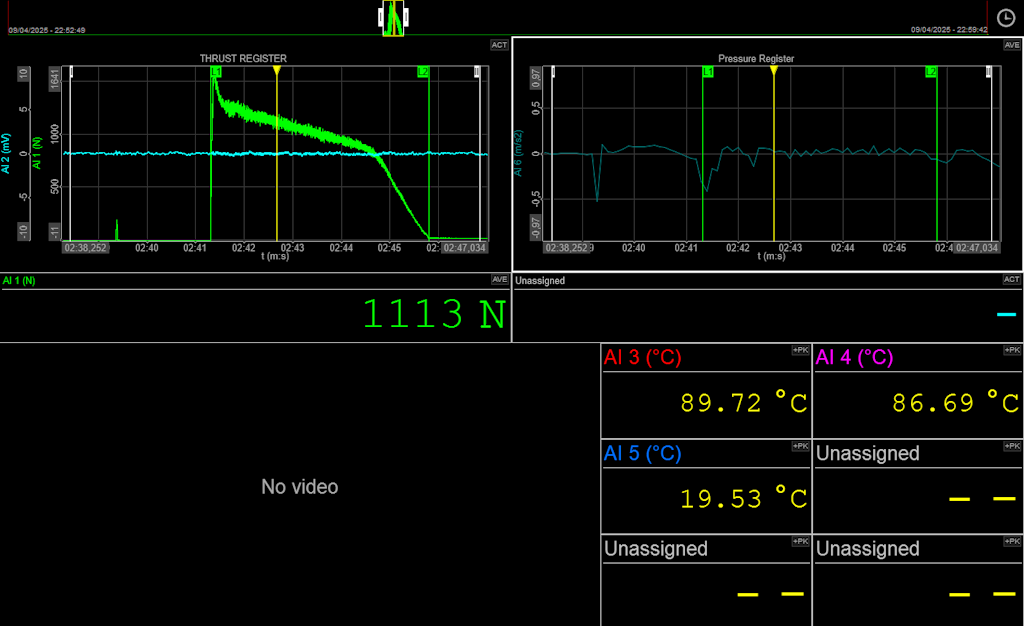Select the yellow cursor marker in the THRUST REGISTER graph

tap(277, 70)
